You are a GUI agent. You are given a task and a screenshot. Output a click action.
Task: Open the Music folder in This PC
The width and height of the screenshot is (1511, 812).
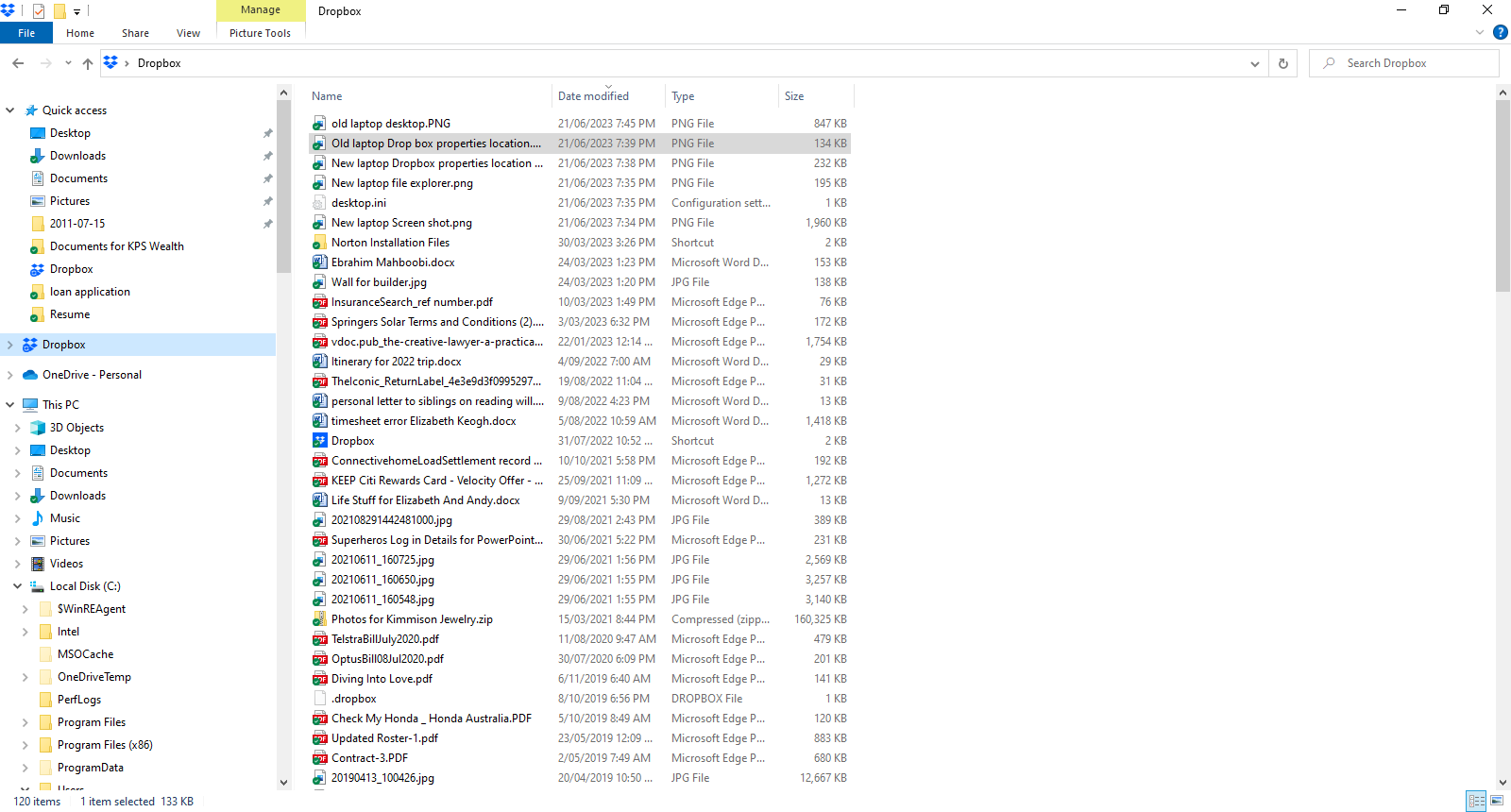tap(64, 518)
